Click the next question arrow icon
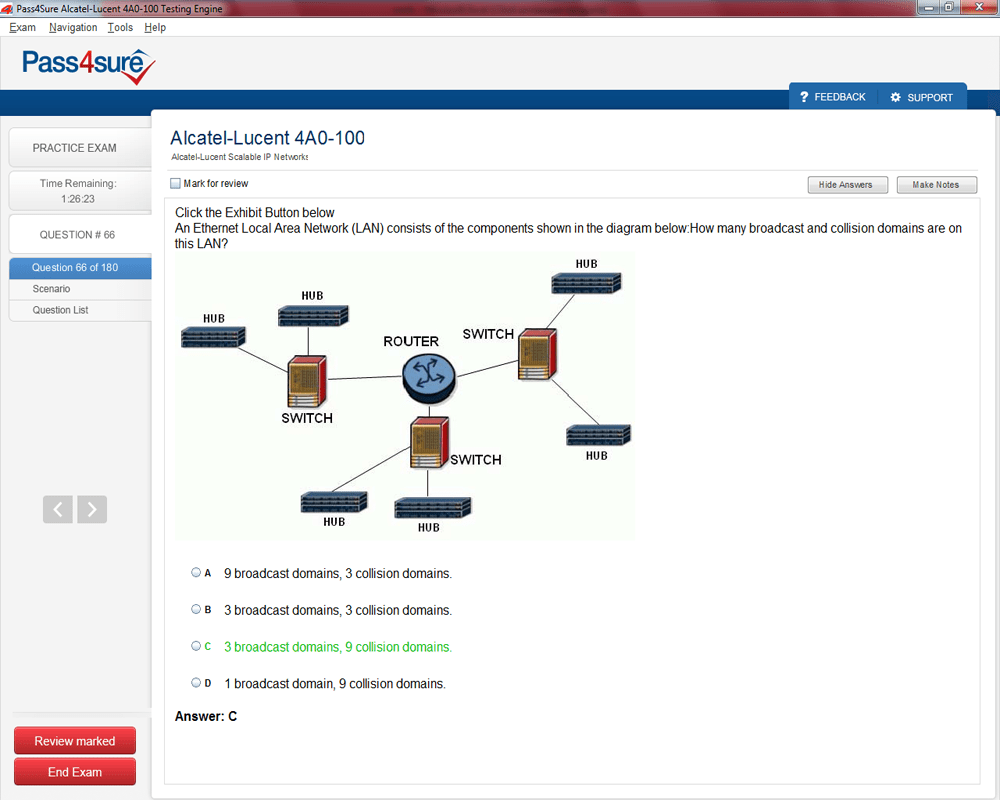Screen dimensions: 1000x800 pos(92,509)
